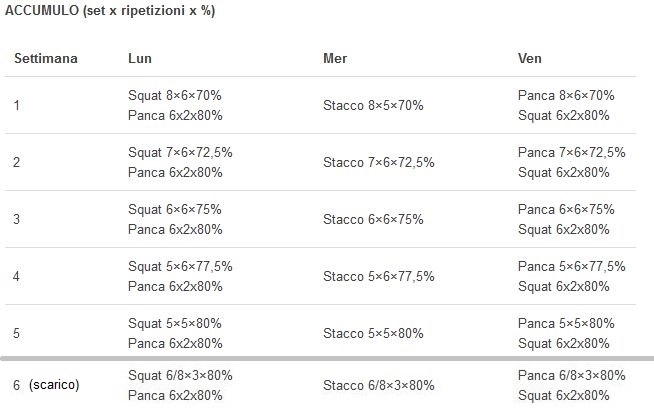Select the Lun column header

(140, 58)
